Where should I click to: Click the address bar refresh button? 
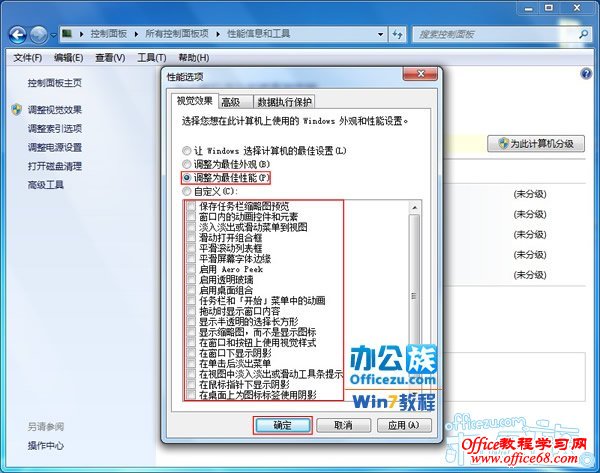point(398,34)
